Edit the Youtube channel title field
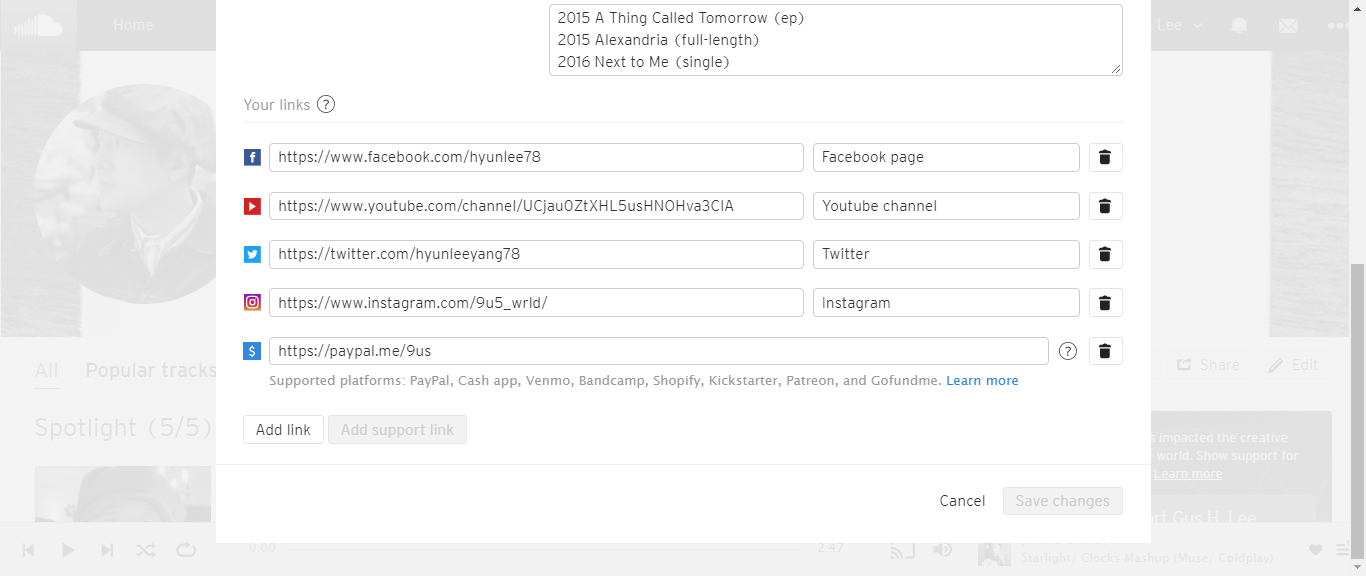This screenshot has width=1366, height=576. [946, 206]
